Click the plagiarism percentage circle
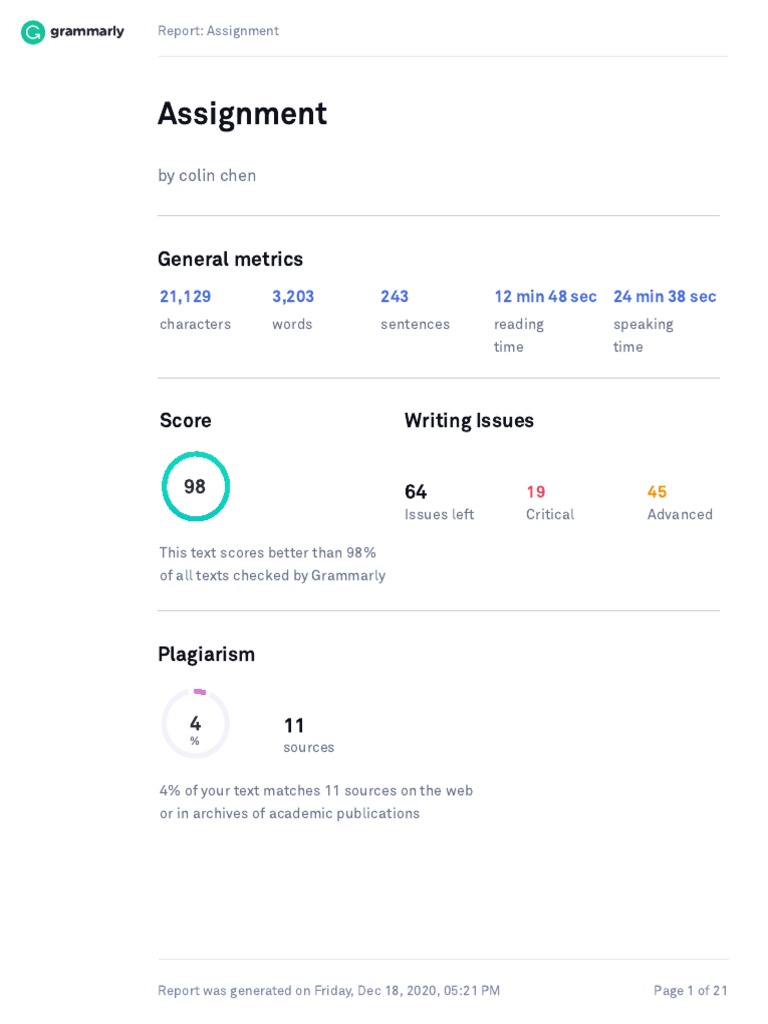The image size is (768, 1024). pyautogui.click(x=196, y=724)
